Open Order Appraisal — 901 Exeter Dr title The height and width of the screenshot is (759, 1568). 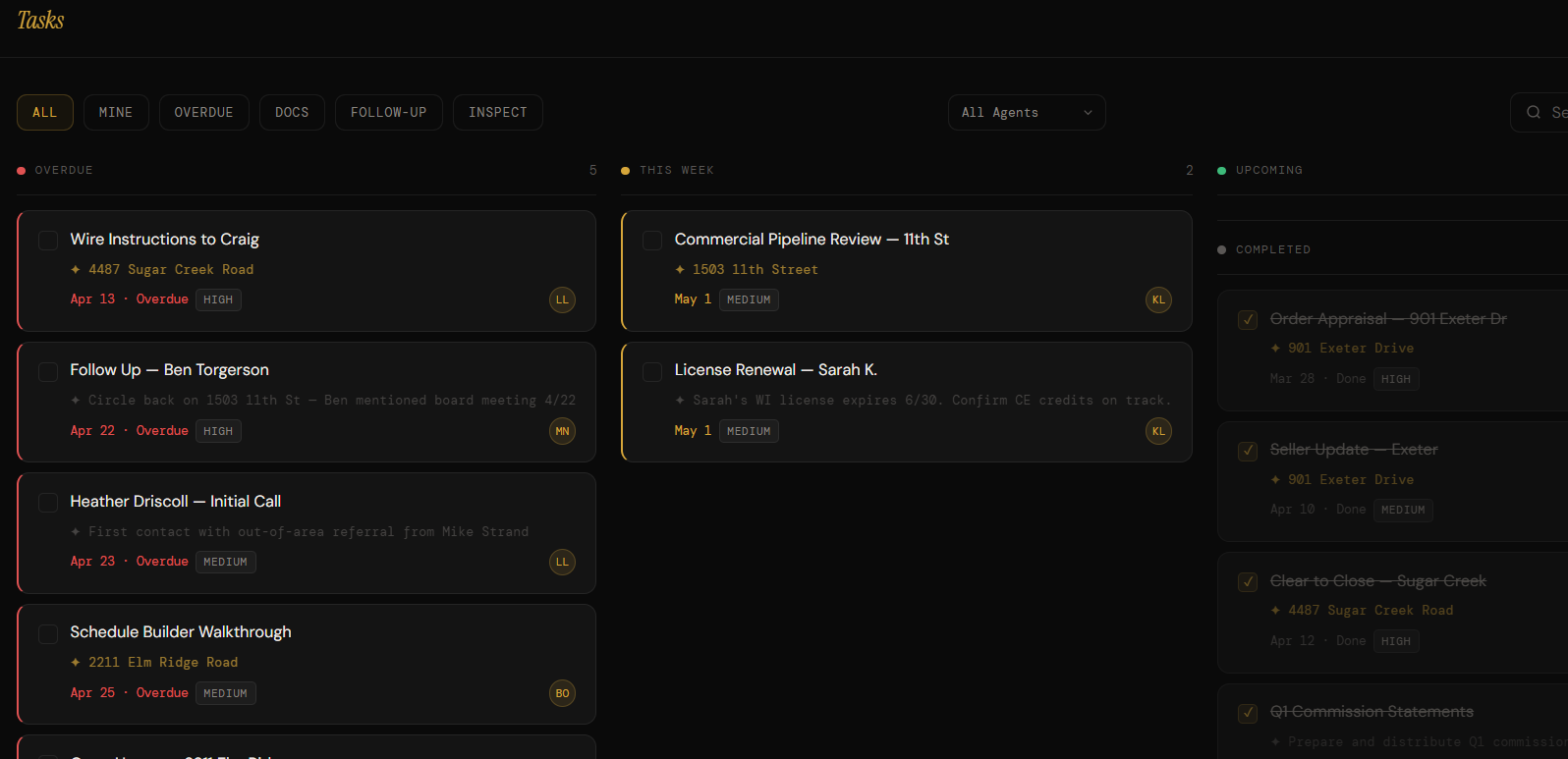[x=1388, y=319]
